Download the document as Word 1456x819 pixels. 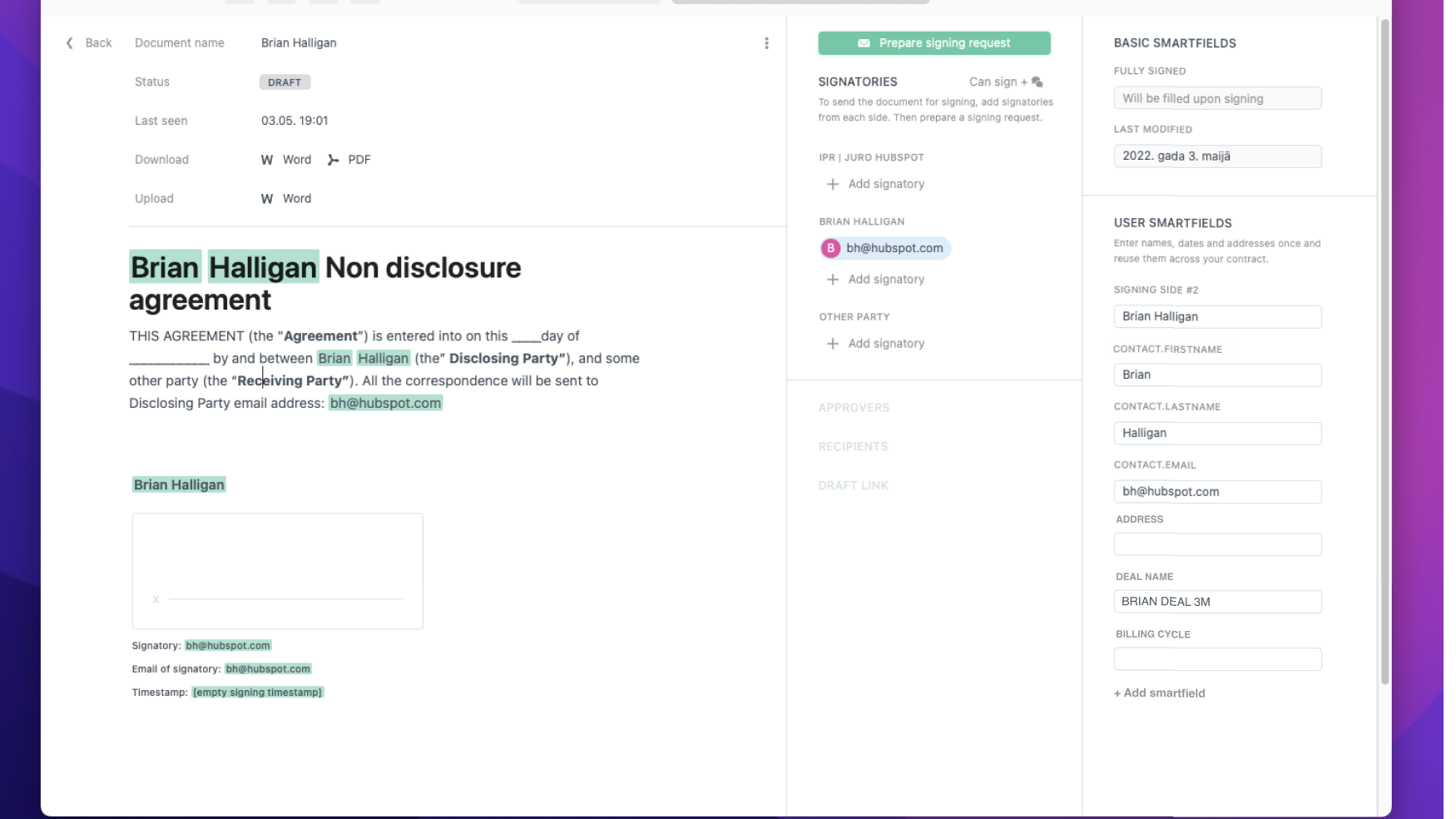point(286,160)
